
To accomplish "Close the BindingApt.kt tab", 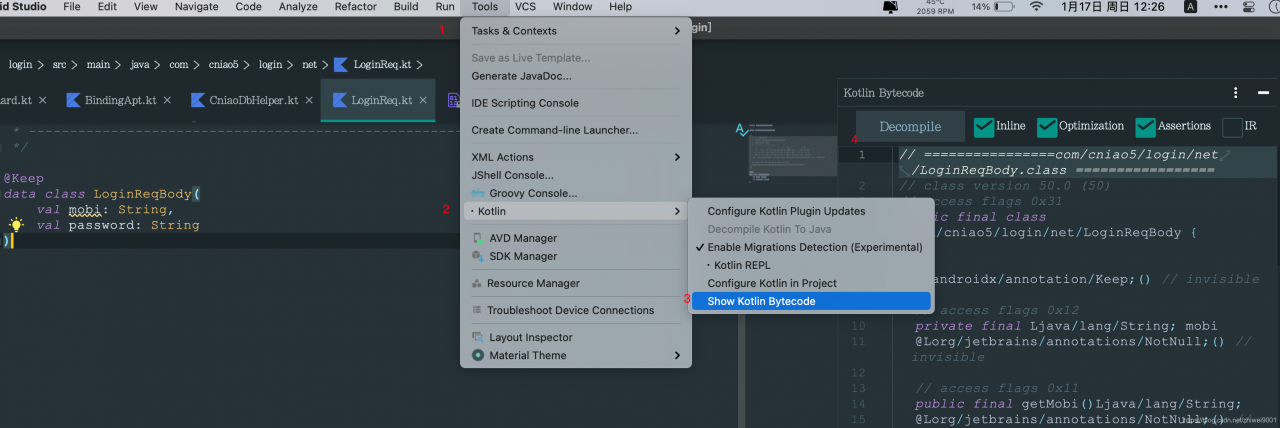I will coord(168,100).
